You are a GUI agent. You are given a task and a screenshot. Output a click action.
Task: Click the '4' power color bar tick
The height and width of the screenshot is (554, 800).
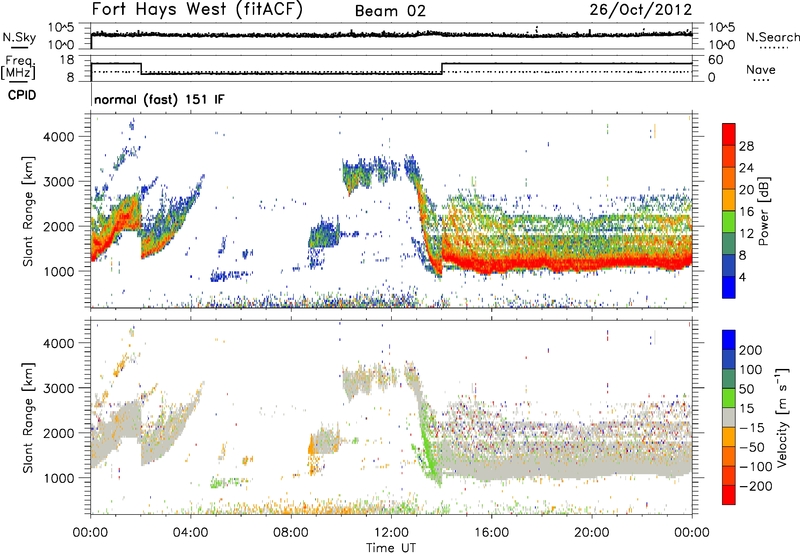(742, 277)
